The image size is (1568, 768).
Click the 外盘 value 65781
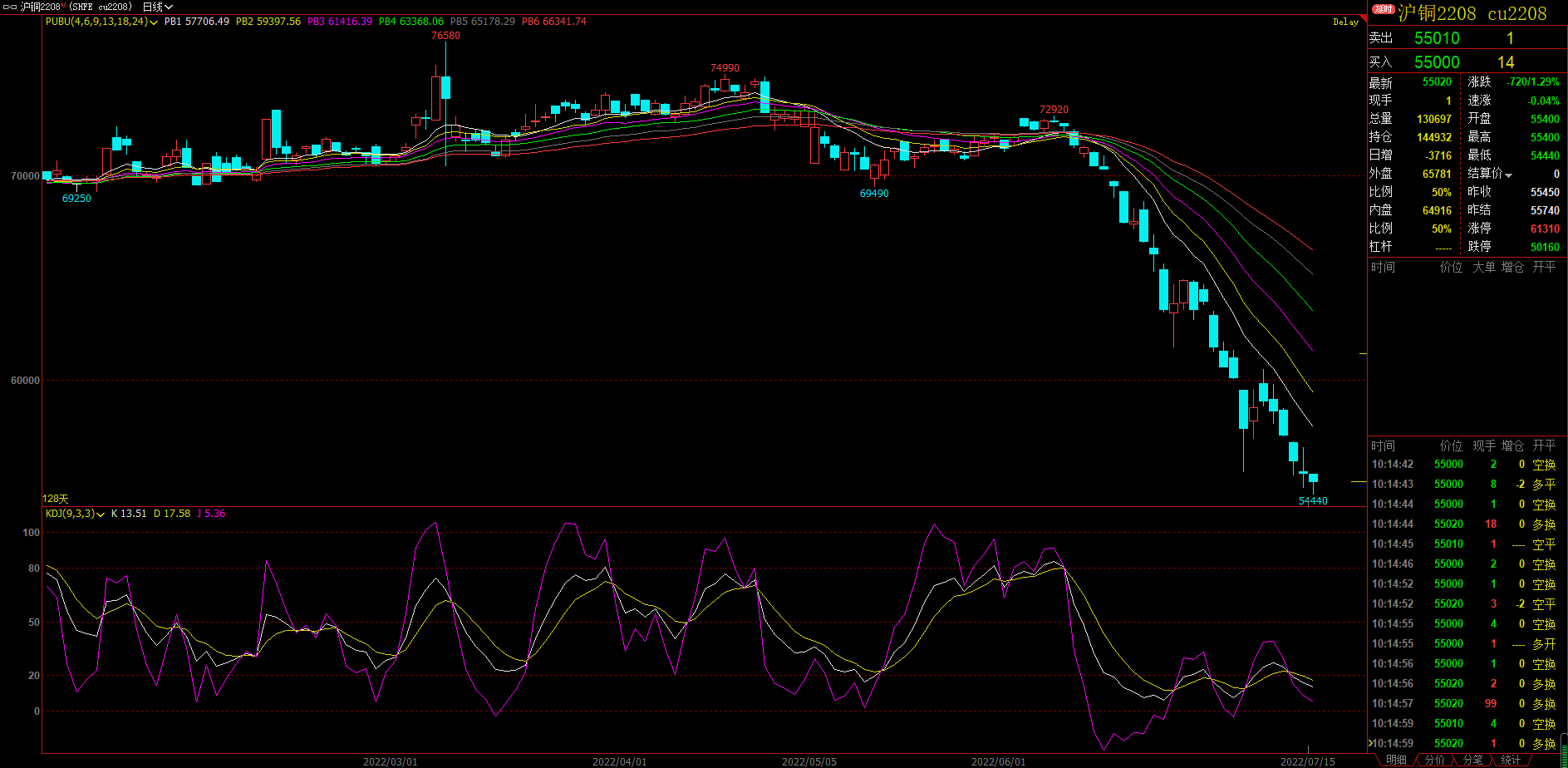click(x=1437, y=175)
